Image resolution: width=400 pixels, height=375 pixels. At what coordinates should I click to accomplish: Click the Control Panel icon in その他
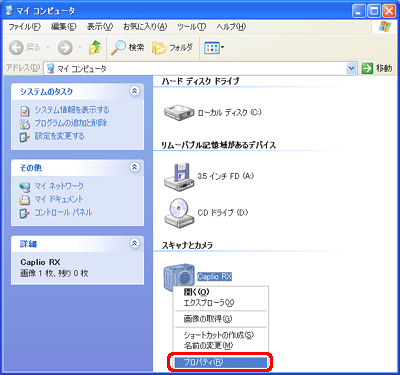[25, 213]
